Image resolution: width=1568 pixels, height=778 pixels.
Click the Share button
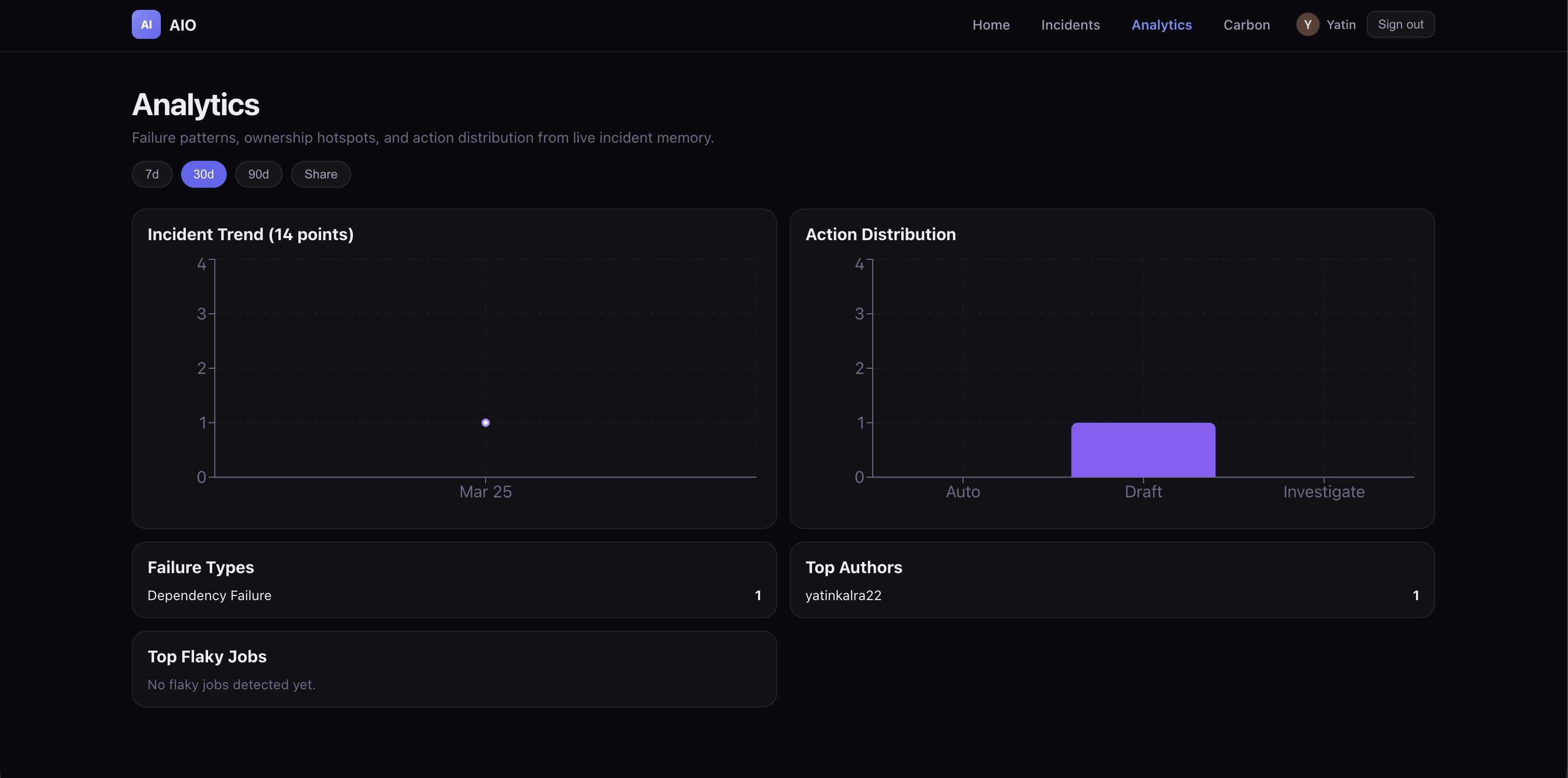coord(320,174)
